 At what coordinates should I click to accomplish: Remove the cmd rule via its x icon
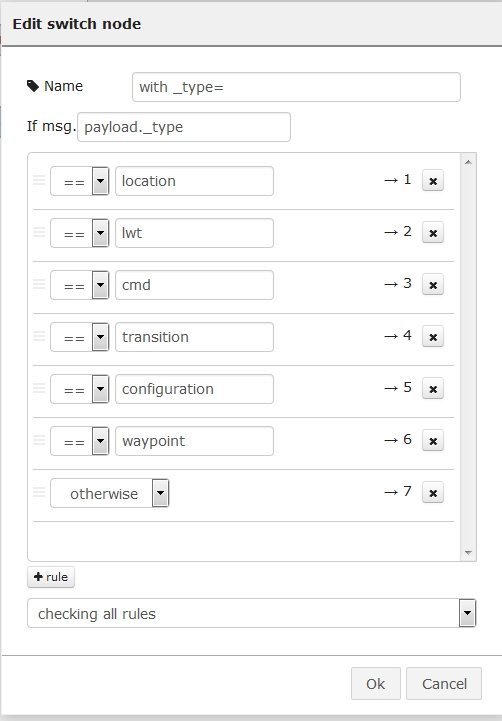(x=433, y=285)
